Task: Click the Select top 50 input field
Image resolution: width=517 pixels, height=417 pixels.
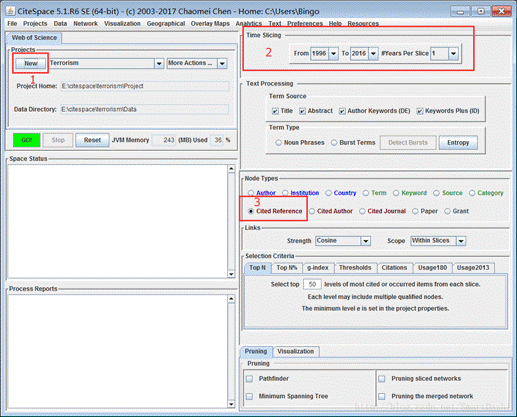Action: (x=312, y=284)
